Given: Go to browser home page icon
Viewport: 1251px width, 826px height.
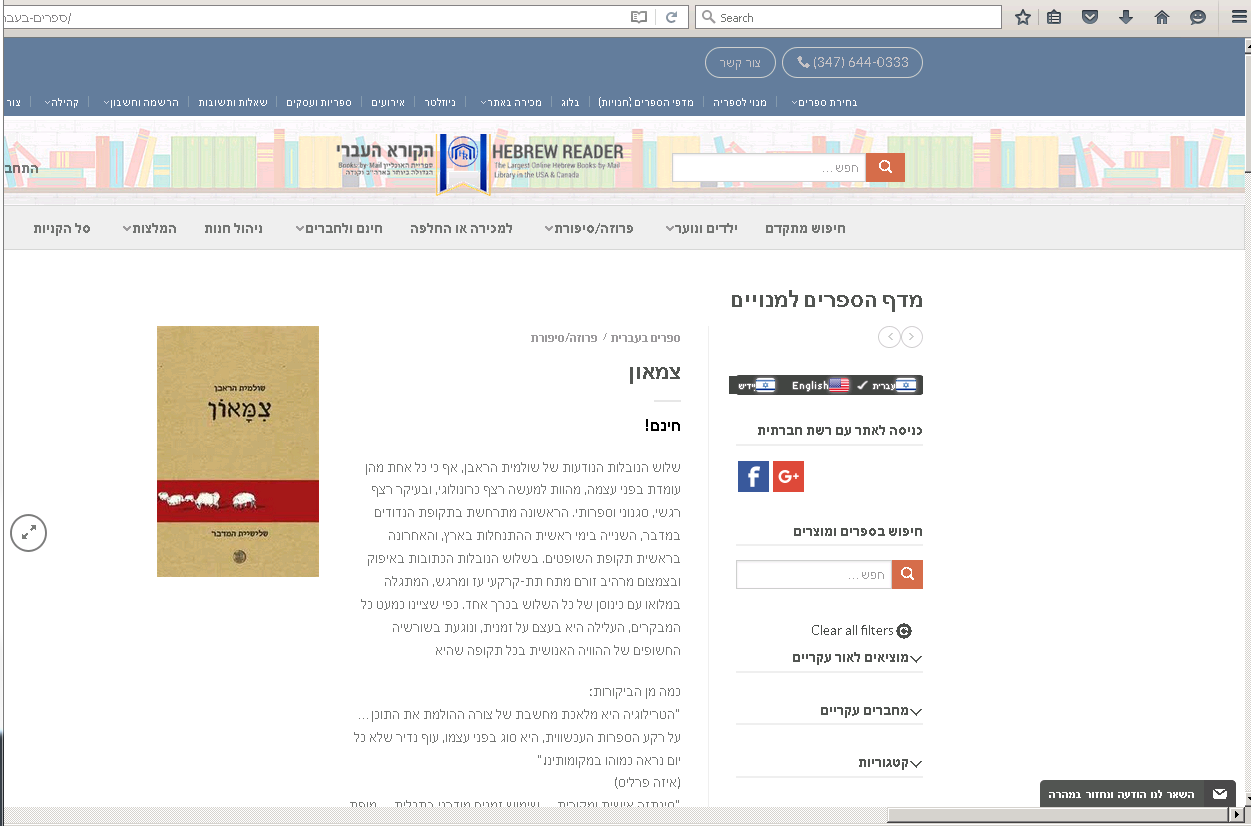Looking at the screenshot, I should point(1161,17).
